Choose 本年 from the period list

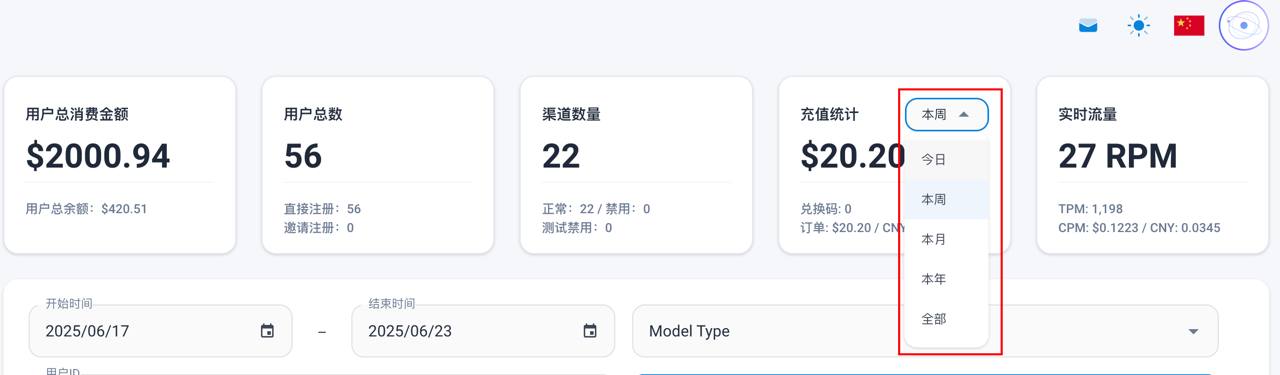[x=946, y=279]
